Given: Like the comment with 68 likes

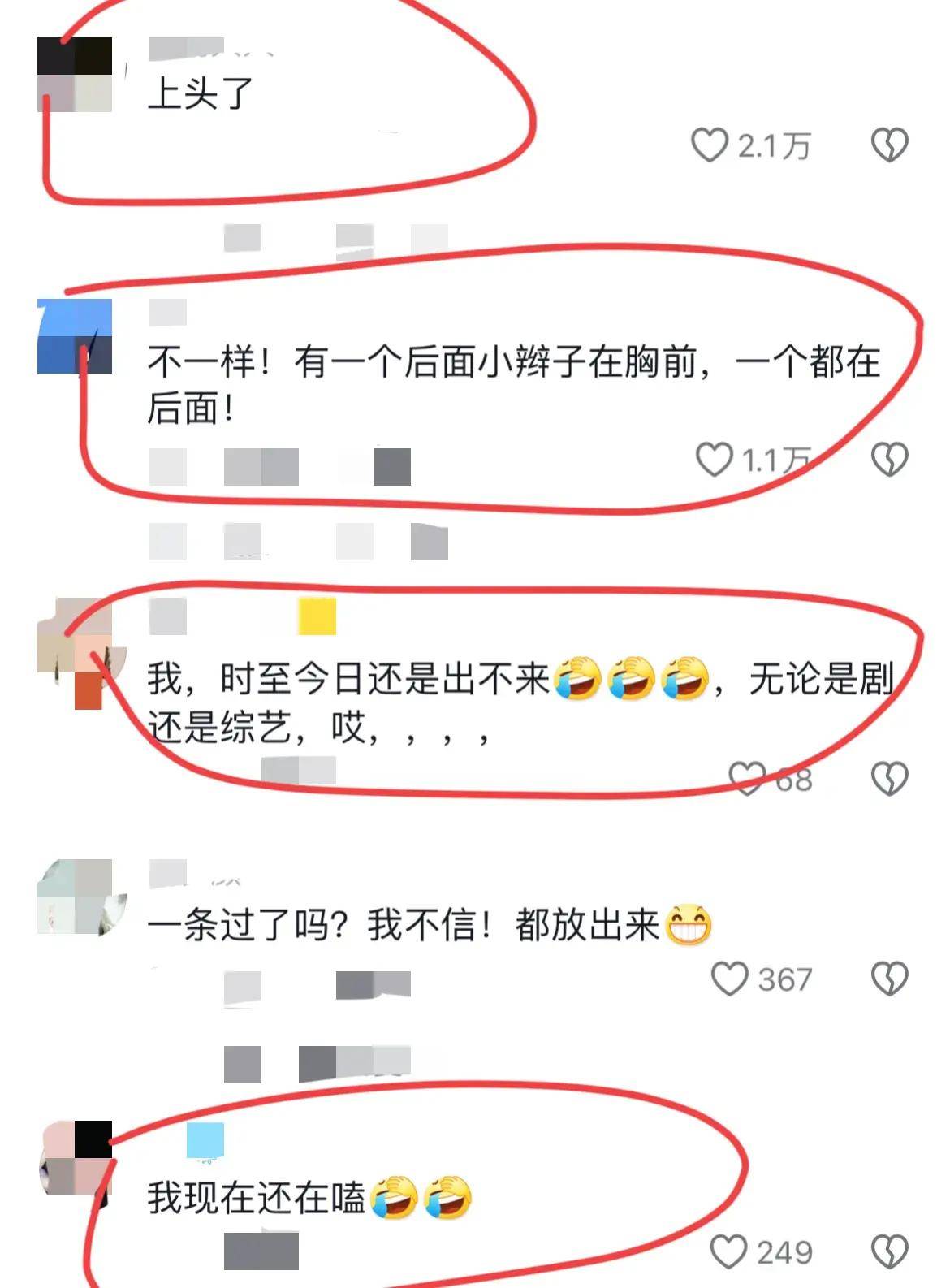Looking at the screenshot, I should 747,778.
